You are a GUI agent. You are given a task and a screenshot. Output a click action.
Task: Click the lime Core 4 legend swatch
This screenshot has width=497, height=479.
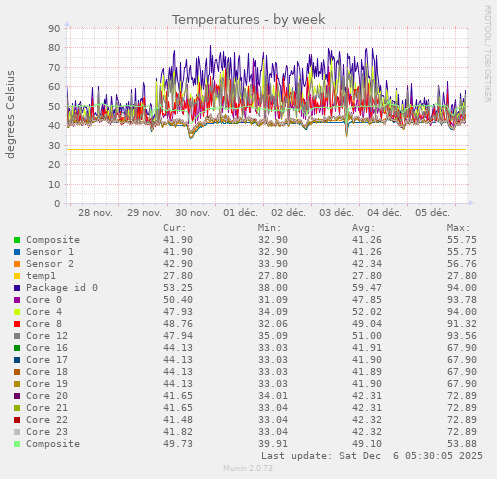click(17, 312)
